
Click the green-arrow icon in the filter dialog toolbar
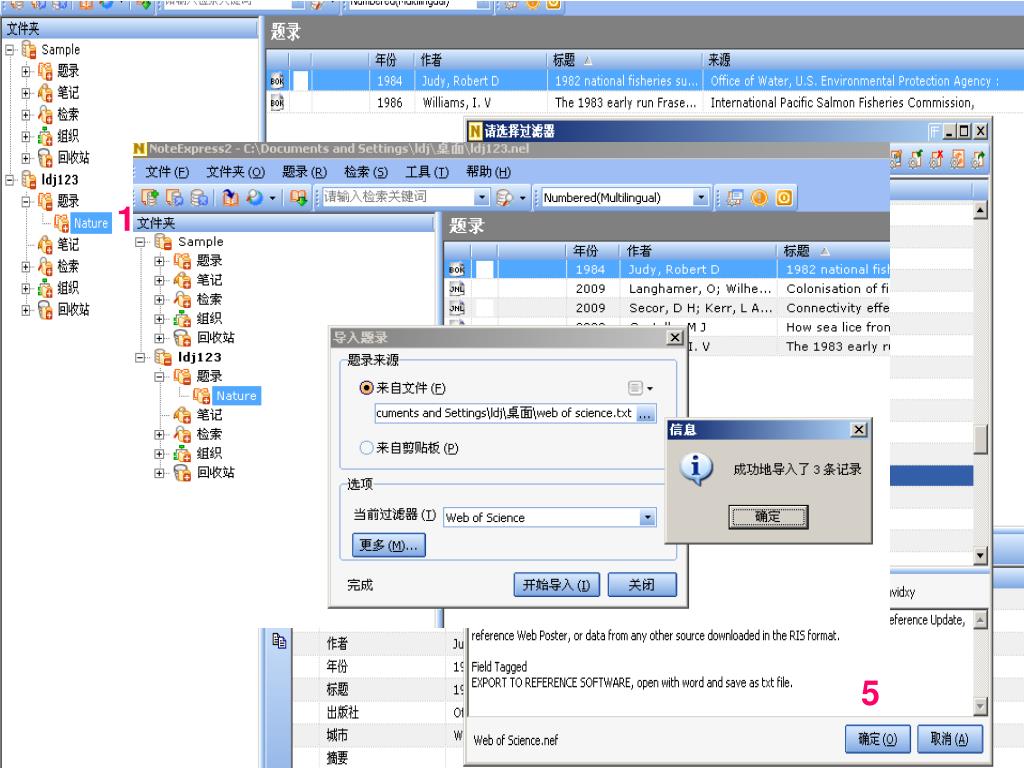[916, 159]
